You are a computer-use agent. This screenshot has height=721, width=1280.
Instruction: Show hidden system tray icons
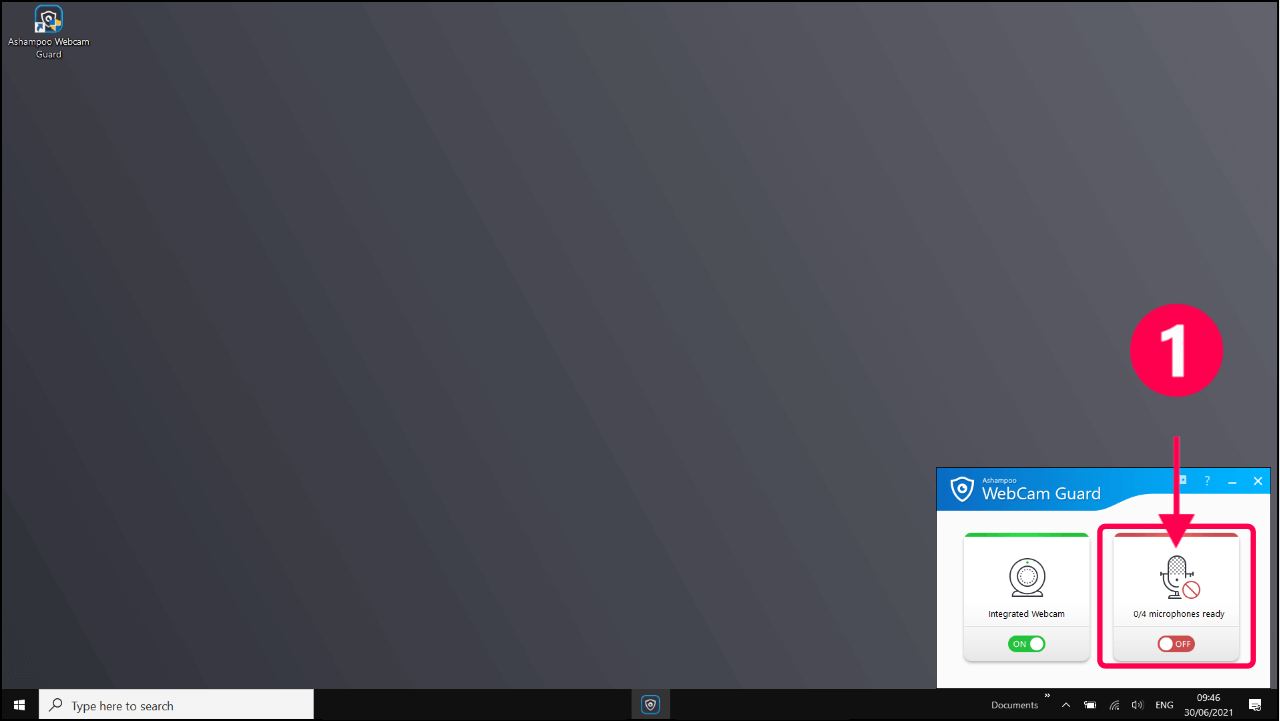pos(1066,705)
